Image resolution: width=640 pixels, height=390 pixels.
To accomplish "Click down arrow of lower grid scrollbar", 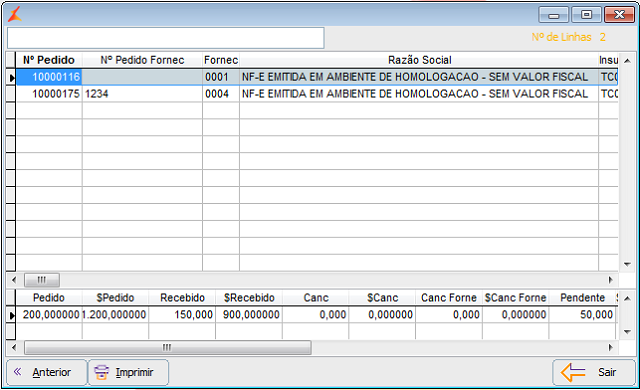I will pyautogui.click(x=627, y=332).
